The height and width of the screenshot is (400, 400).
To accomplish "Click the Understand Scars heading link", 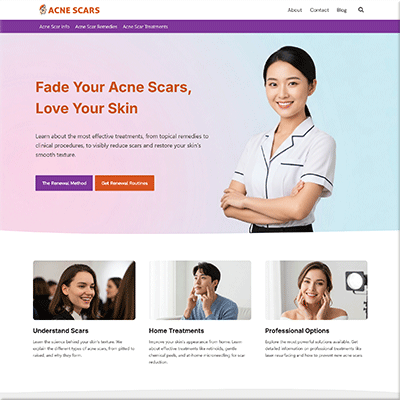I will coord(61,331).
